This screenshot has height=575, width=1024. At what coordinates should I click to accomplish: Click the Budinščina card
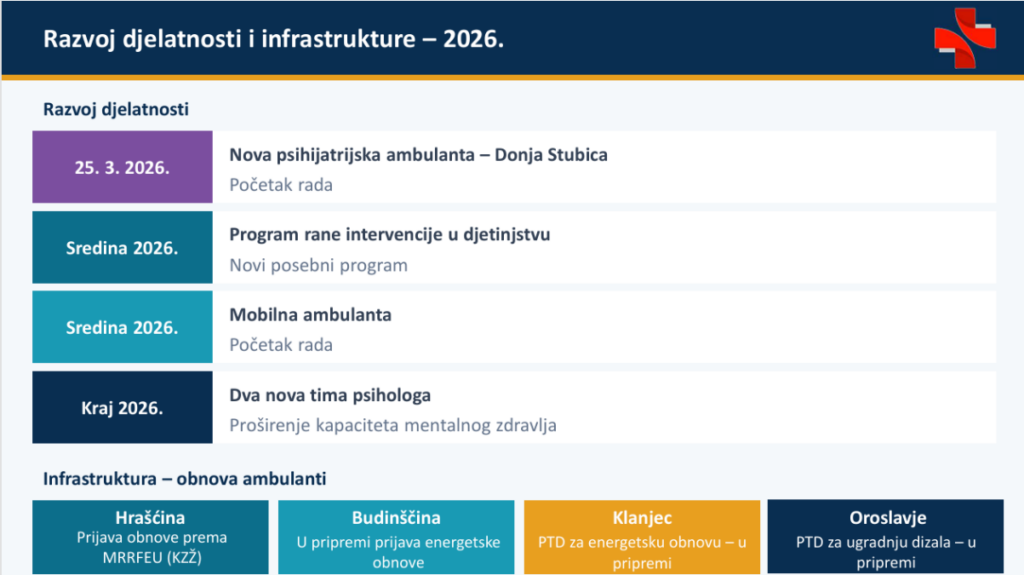396,538
